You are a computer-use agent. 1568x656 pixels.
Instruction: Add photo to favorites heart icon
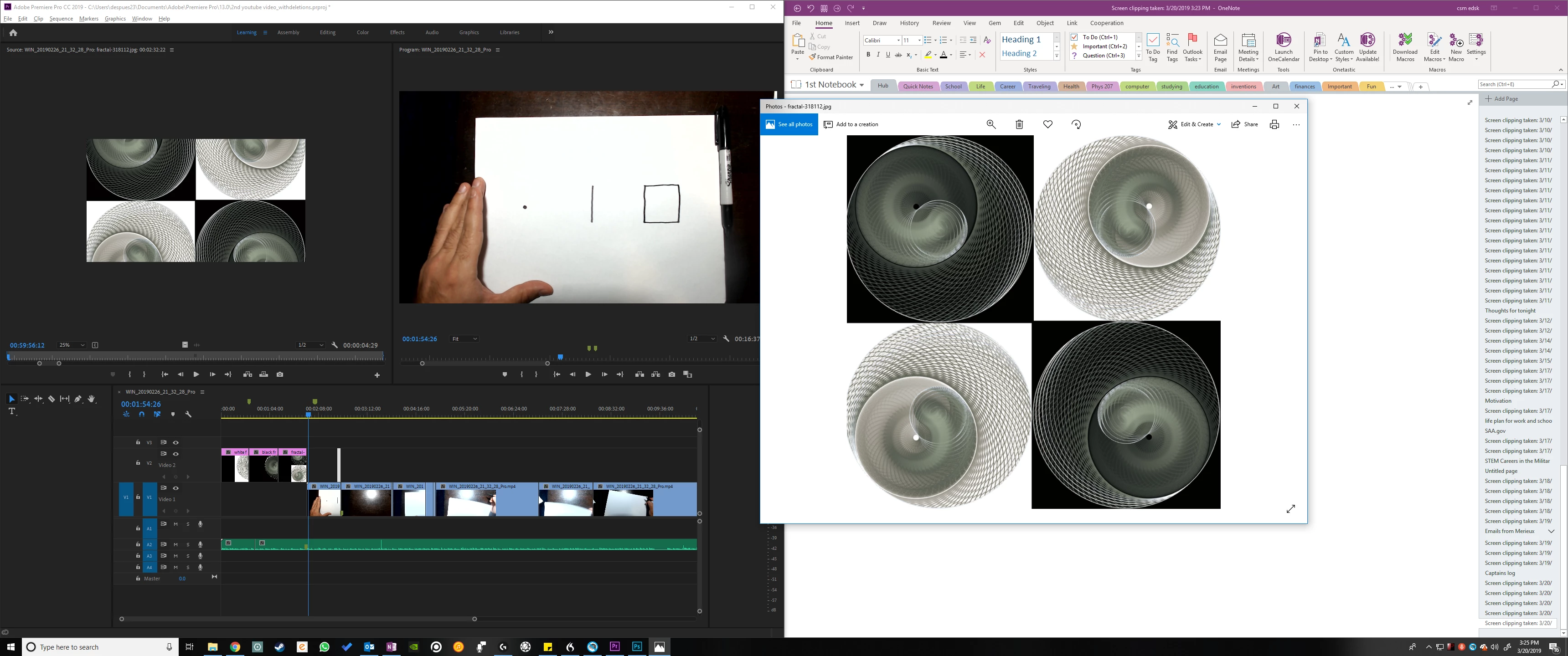coord(1047,124)
